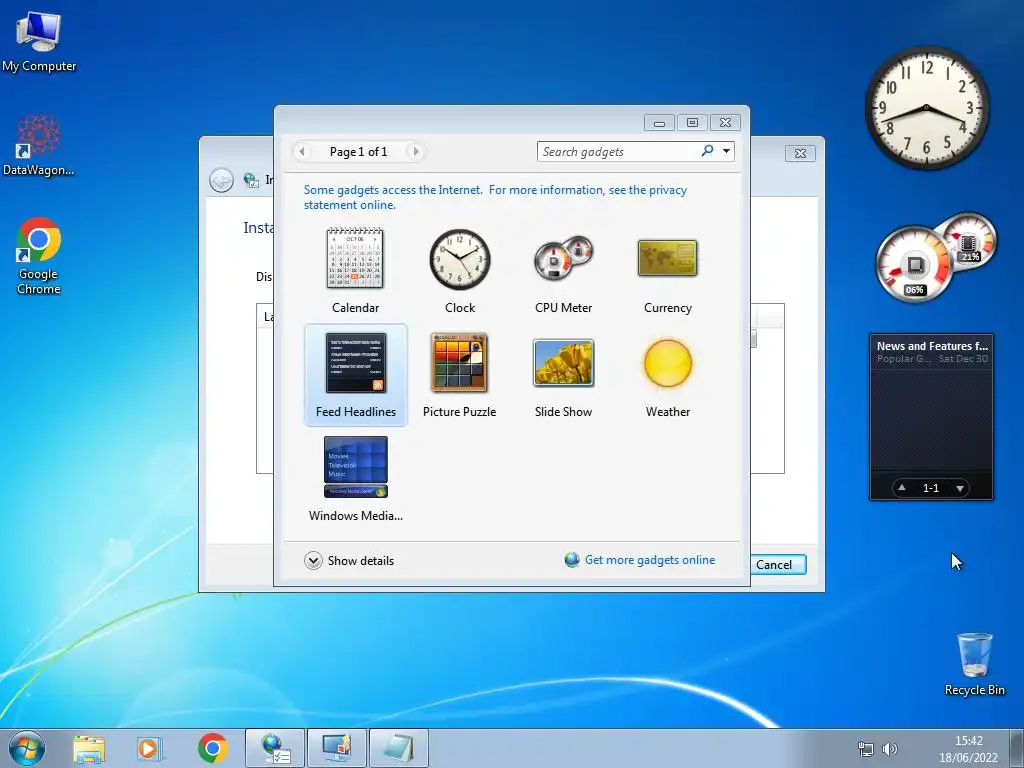Go to next gadget page
This screenshot has height=768, width=1024.
click(x=415, y=152)
